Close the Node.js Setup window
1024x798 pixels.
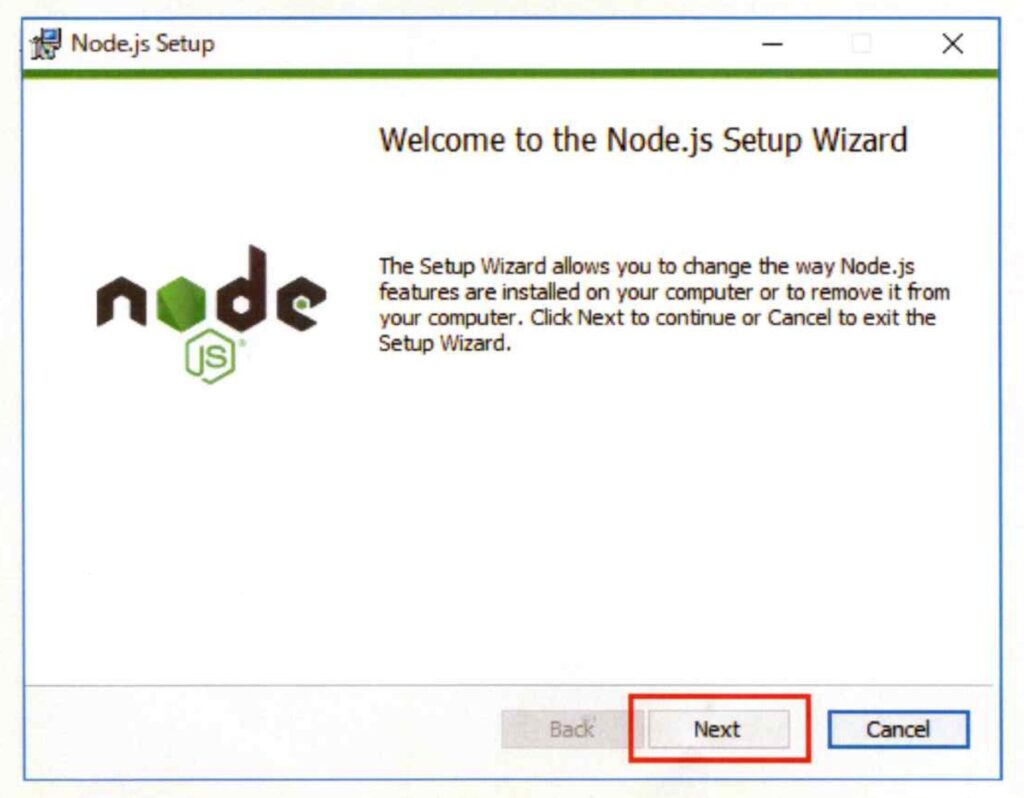[x=953, y=44]
